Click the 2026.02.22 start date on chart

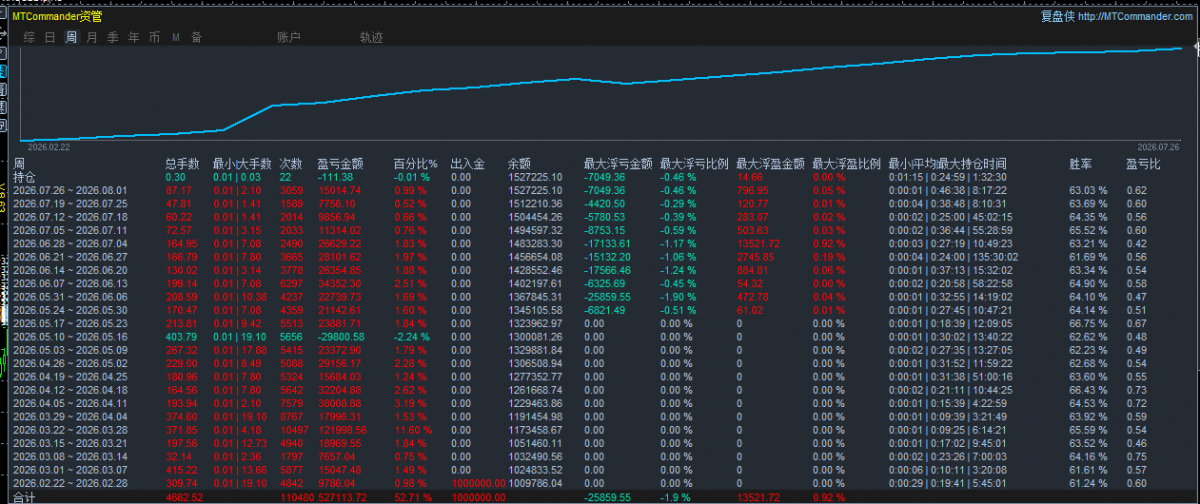tap(49, 145)
